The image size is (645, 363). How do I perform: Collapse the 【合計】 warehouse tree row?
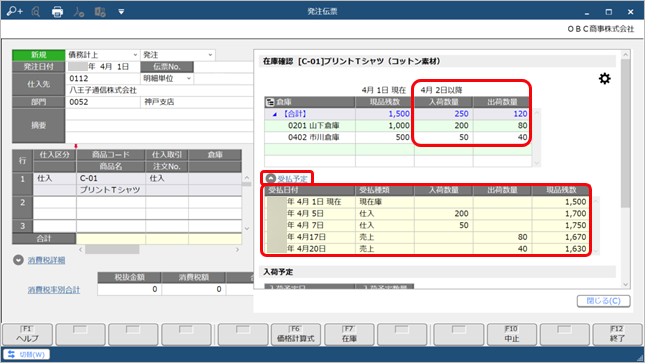275,114
